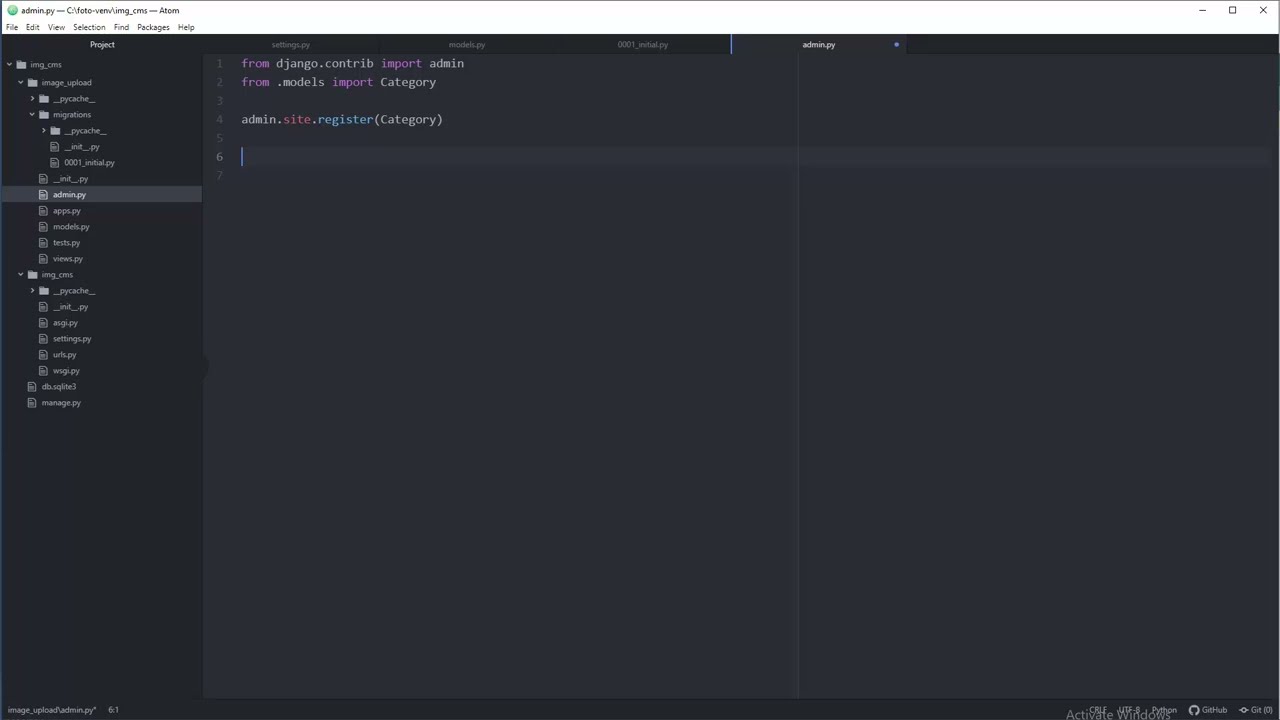The width and height of the screenshot is (1280, 720).
Task: Switch to the settings.py tab
Action: click(x=291, y=44)
